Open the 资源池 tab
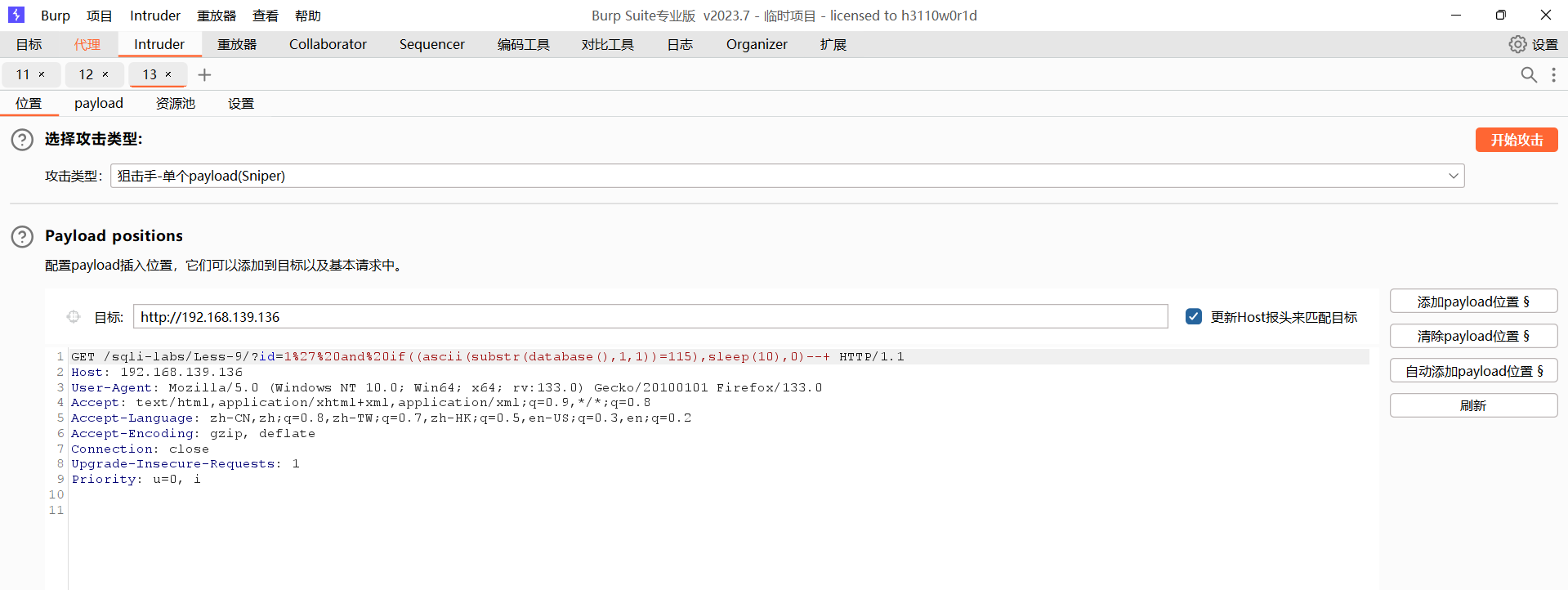 (176, 103)
